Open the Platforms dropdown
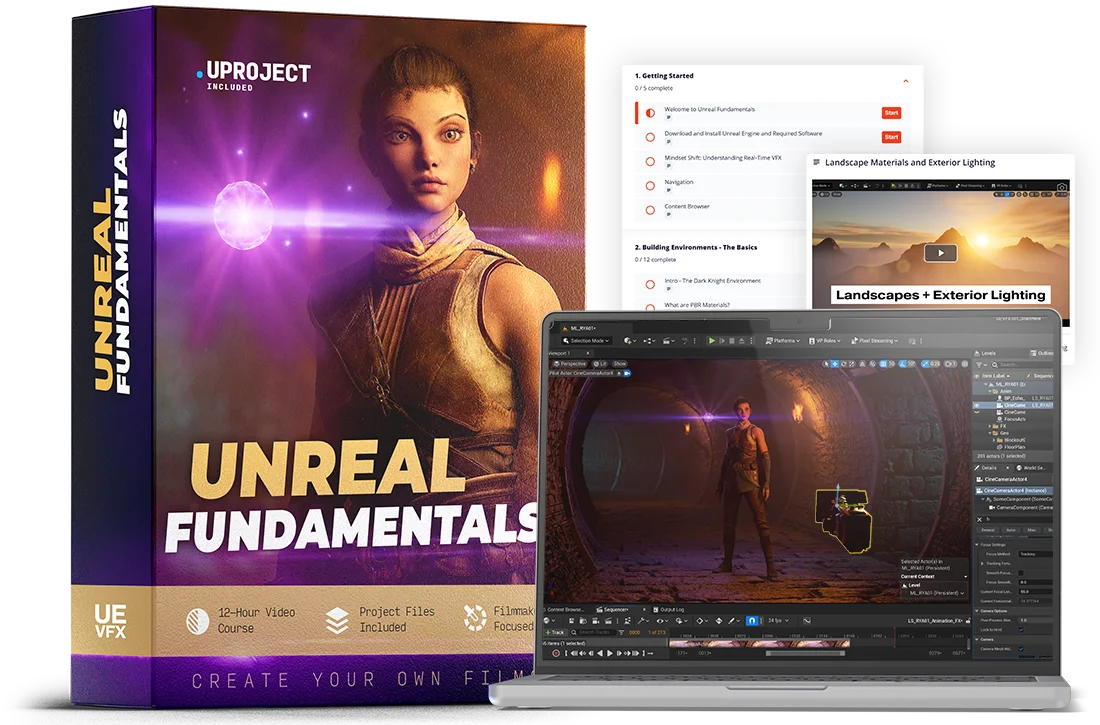 point(783,341)
